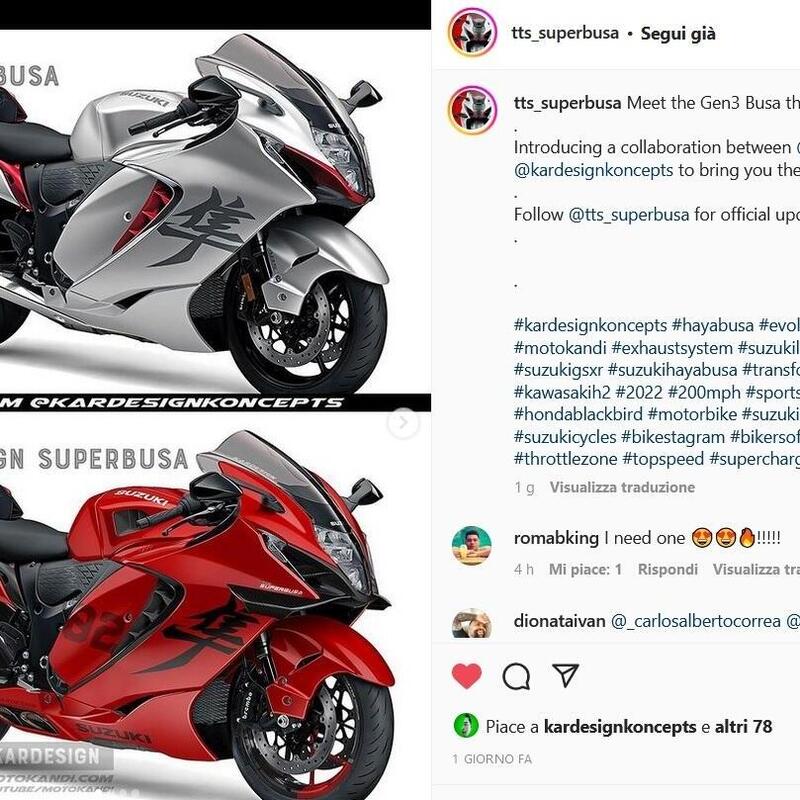Click tts_superbusa avatar beside the caption

click(472, 110)
